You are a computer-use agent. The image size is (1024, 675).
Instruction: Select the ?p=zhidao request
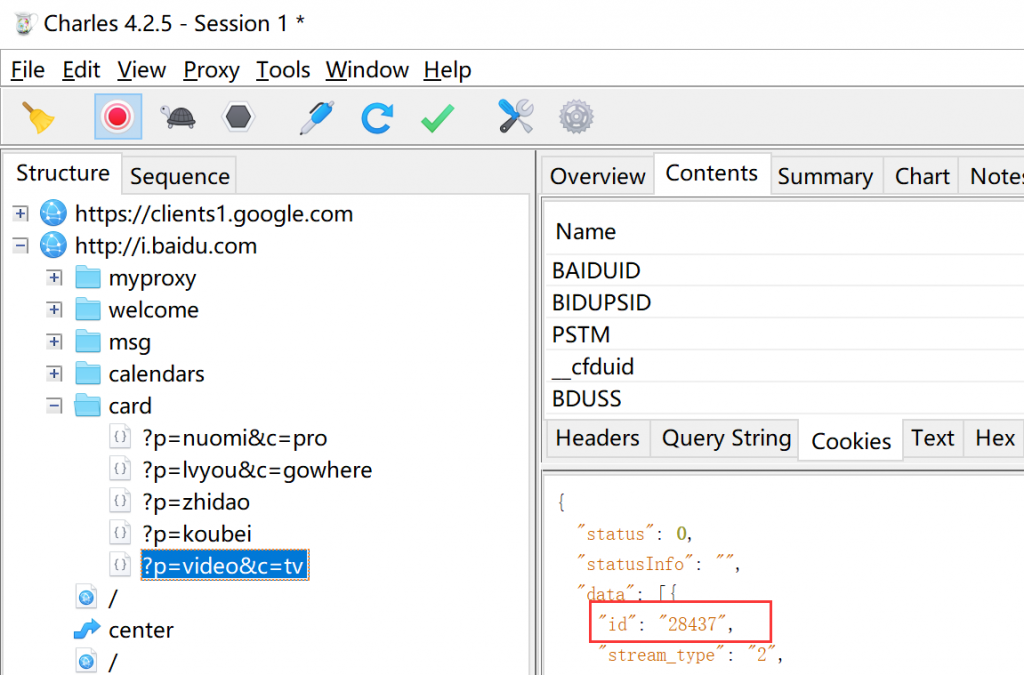[x=196, y=501]
